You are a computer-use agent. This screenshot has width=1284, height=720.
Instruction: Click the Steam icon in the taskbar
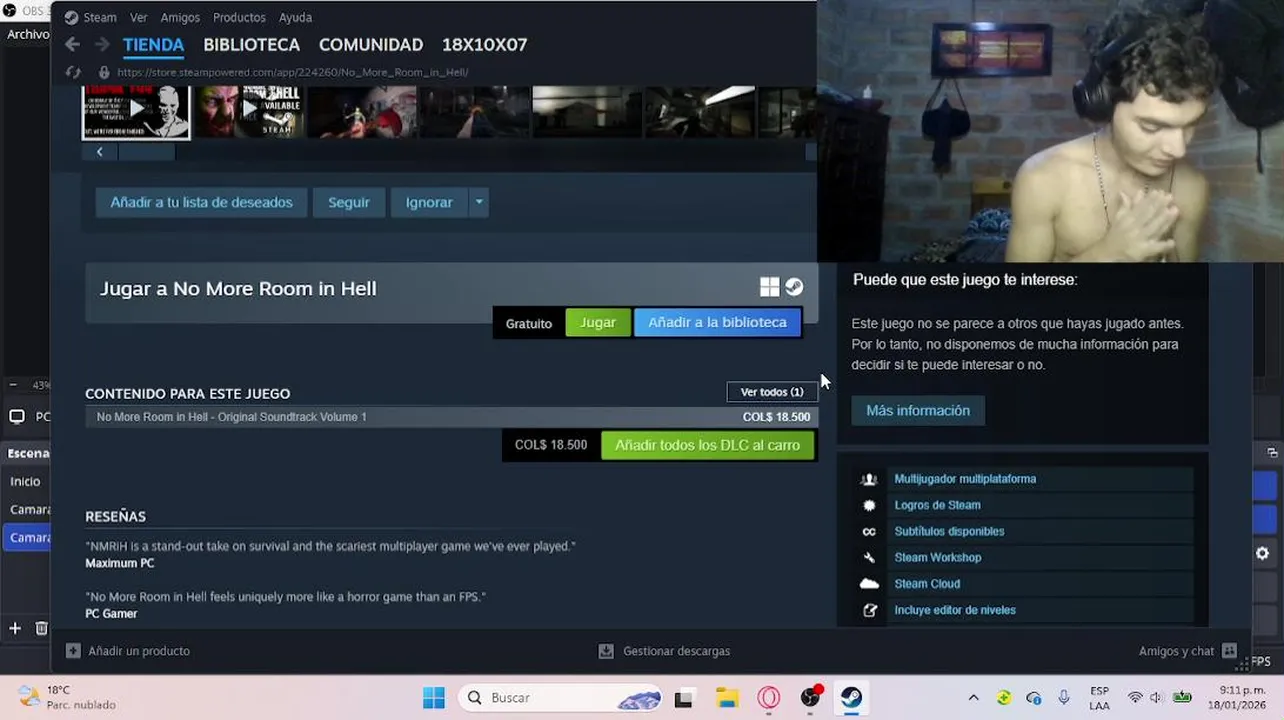click(852, 698)
